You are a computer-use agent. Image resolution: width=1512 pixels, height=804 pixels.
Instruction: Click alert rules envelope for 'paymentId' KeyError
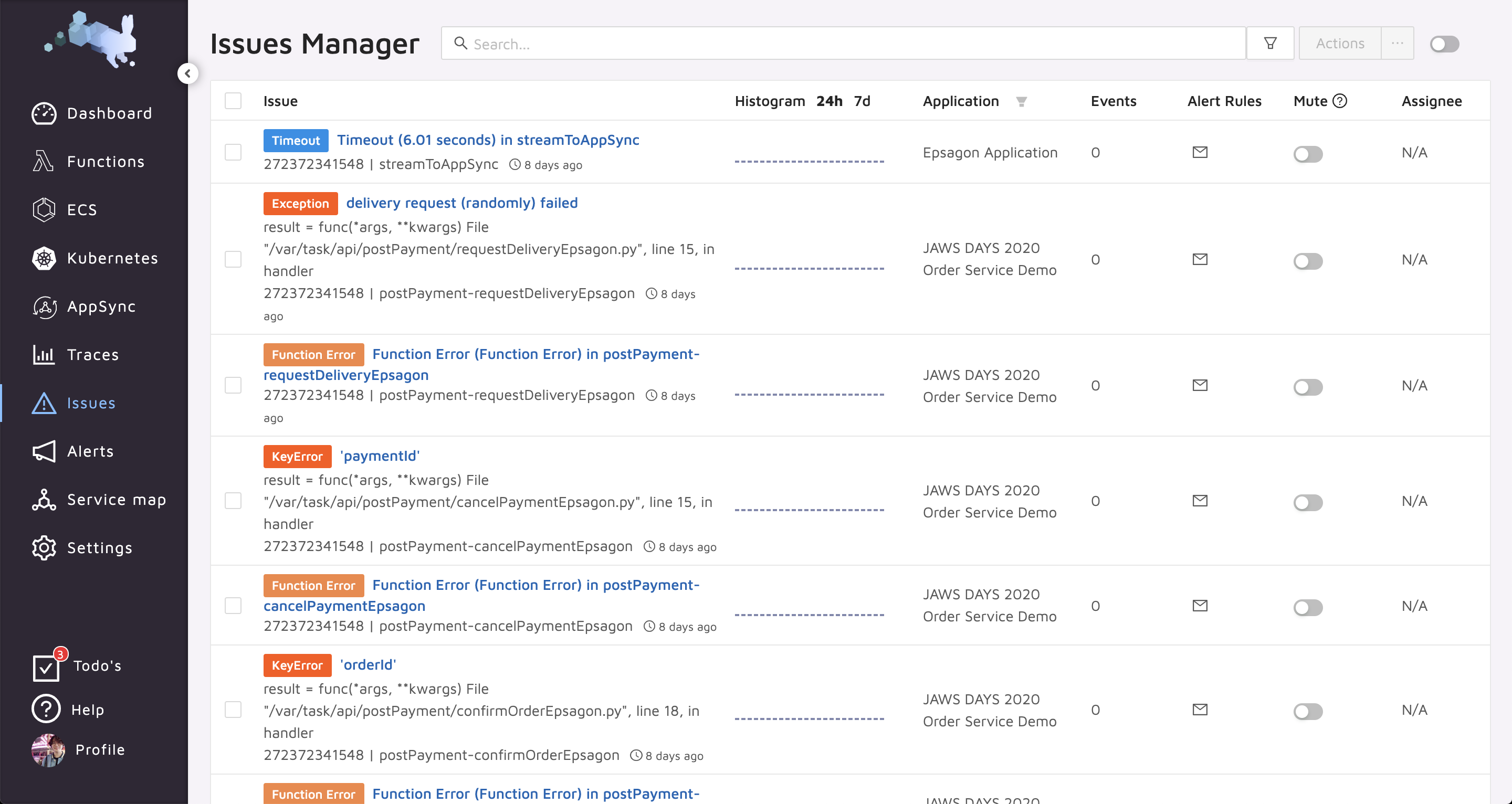tap(1200, 501)
